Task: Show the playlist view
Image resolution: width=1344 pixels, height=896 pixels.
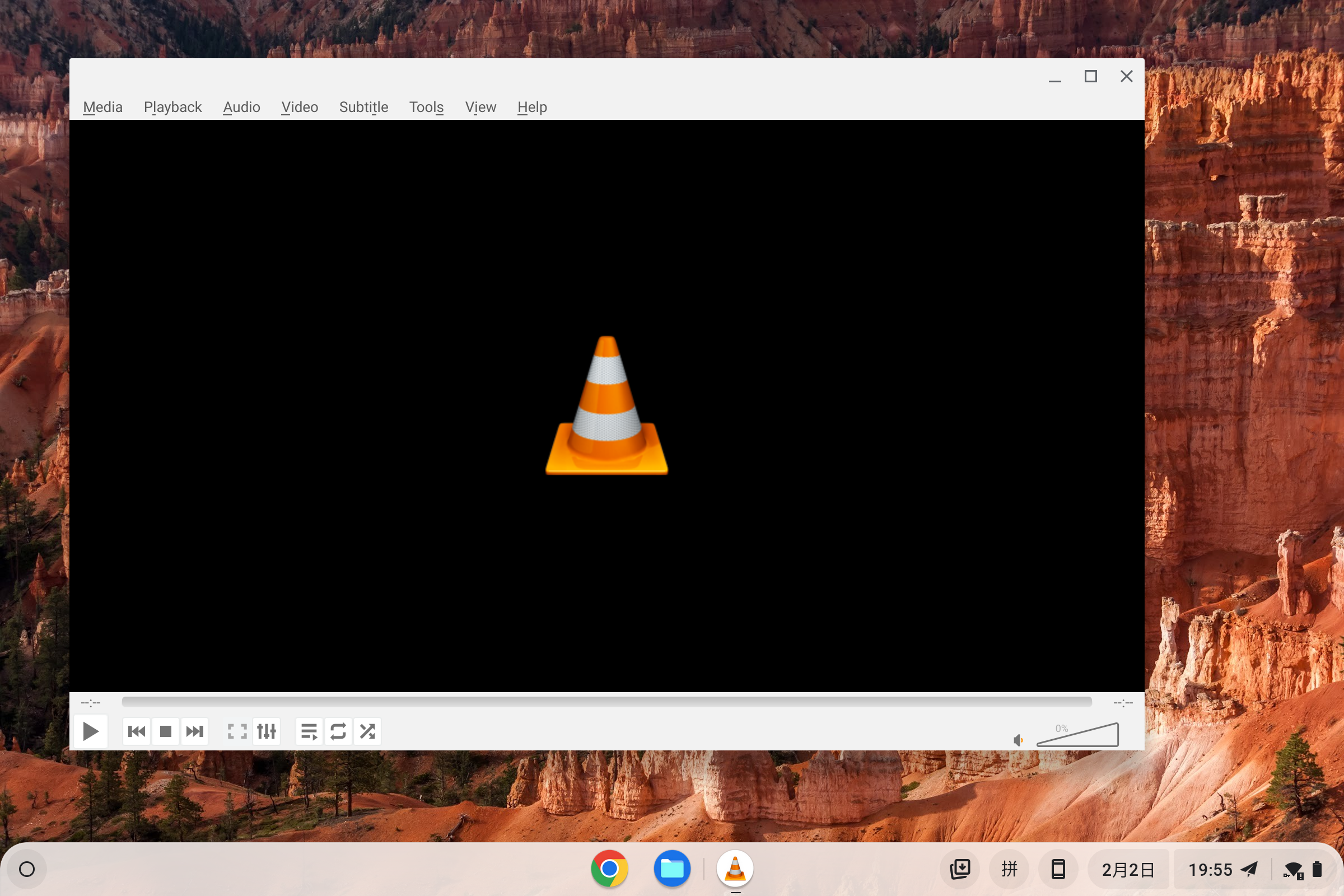Action: tap(309, 731)
